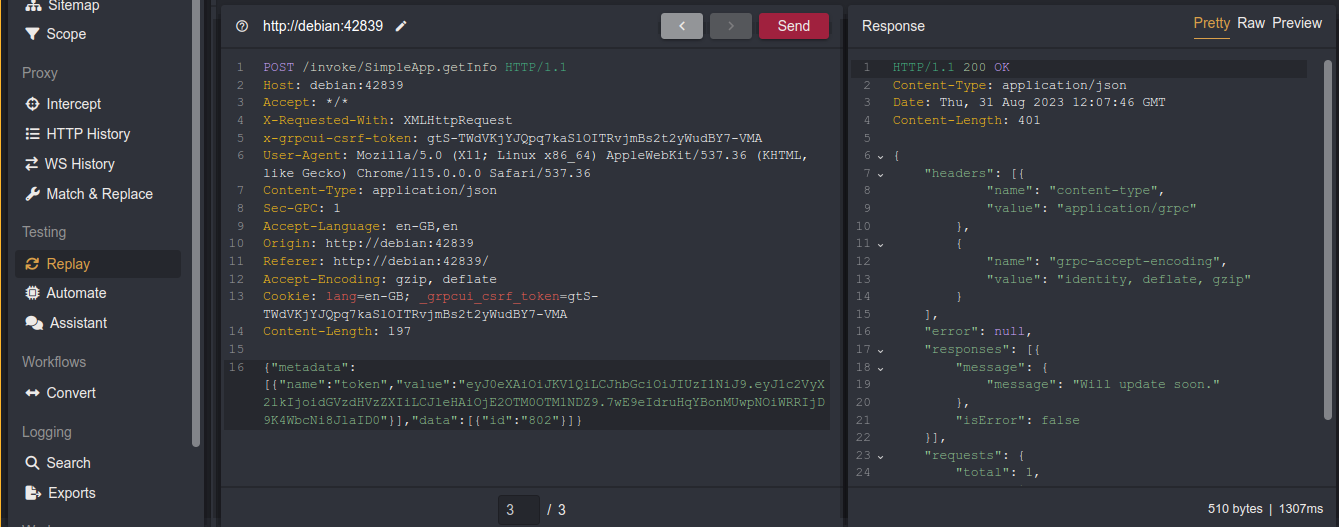Open the Replay sidebar item

[68, 264]
